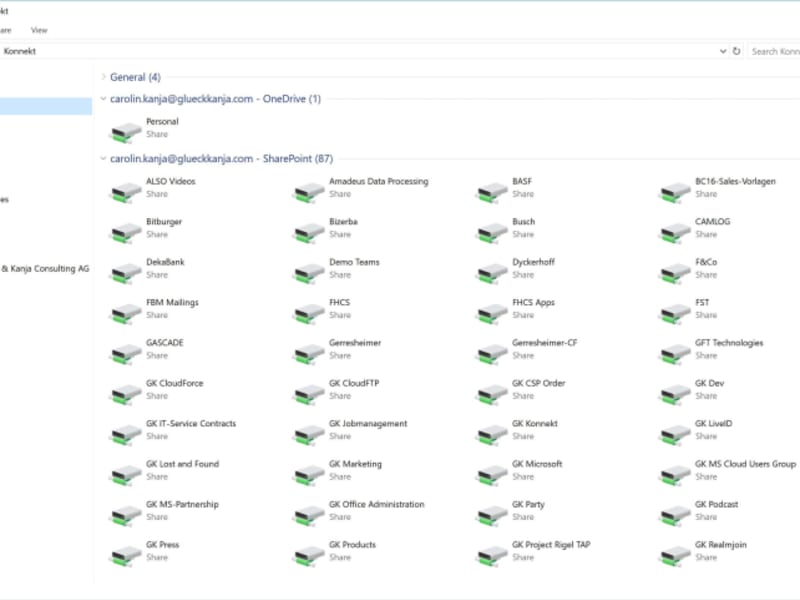Select the GK Press share name
The height and width of the screenshot is (600, 800).
[x=162, y=544]
